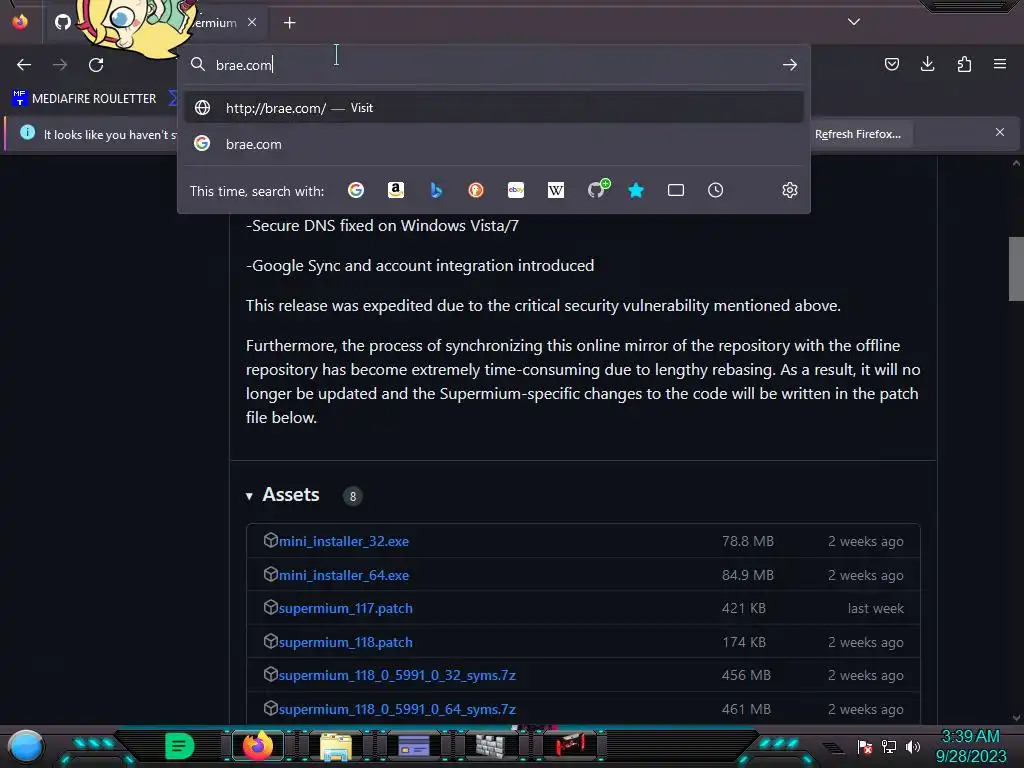Open Firefox application menu
Viewport: 1024px width, 768px height.
tap(1000, 64)
